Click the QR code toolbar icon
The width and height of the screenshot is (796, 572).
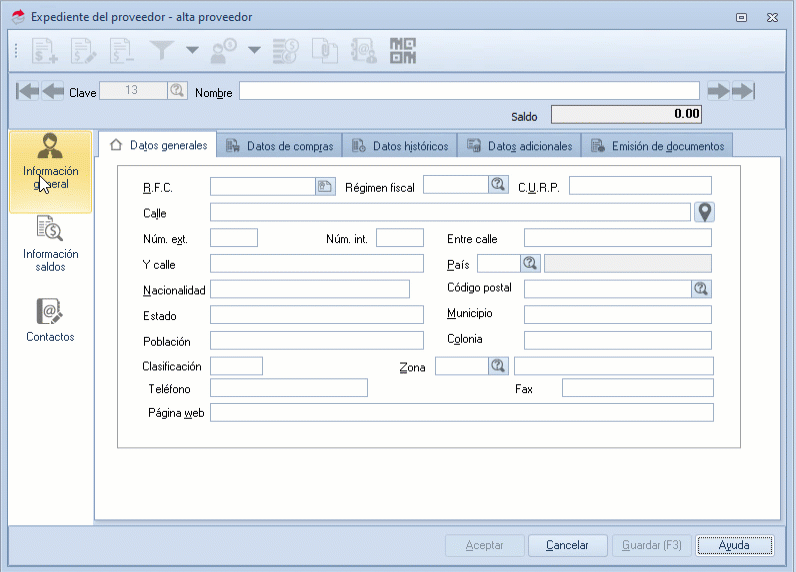[x=403, y=49]
